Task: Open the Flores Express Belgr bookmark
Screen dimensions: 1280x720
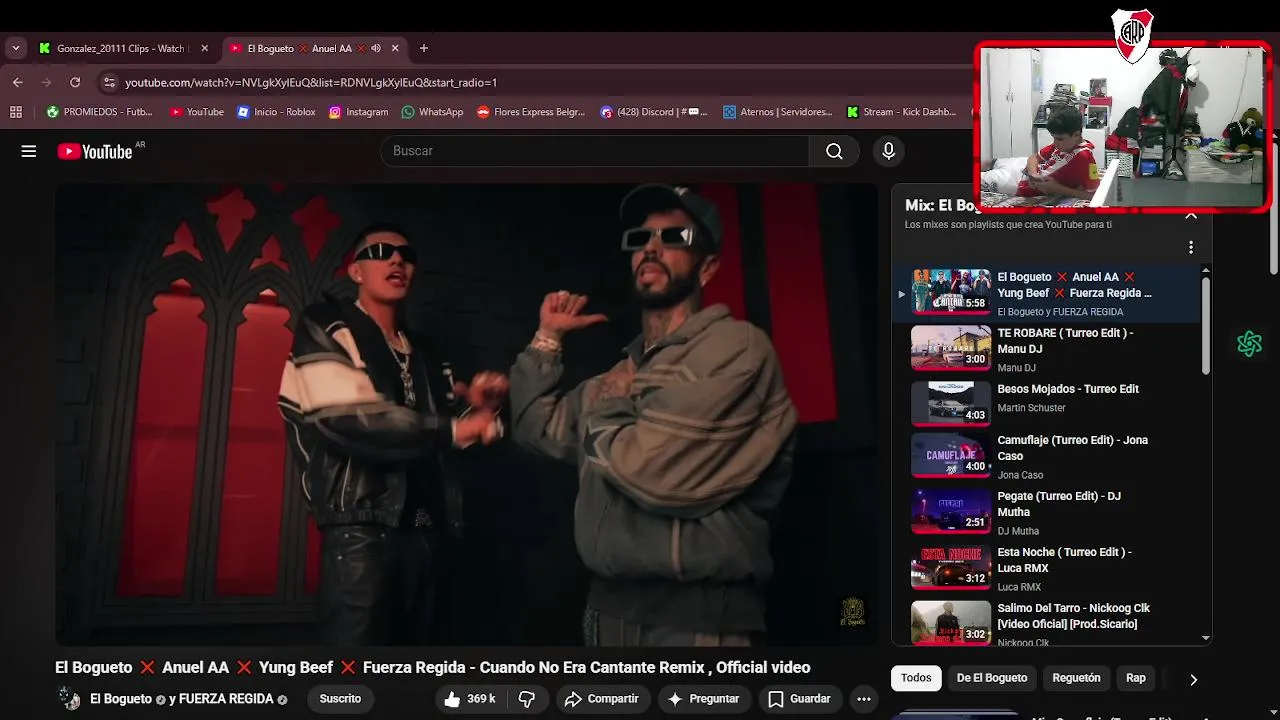Action: [x=531, y=112]
